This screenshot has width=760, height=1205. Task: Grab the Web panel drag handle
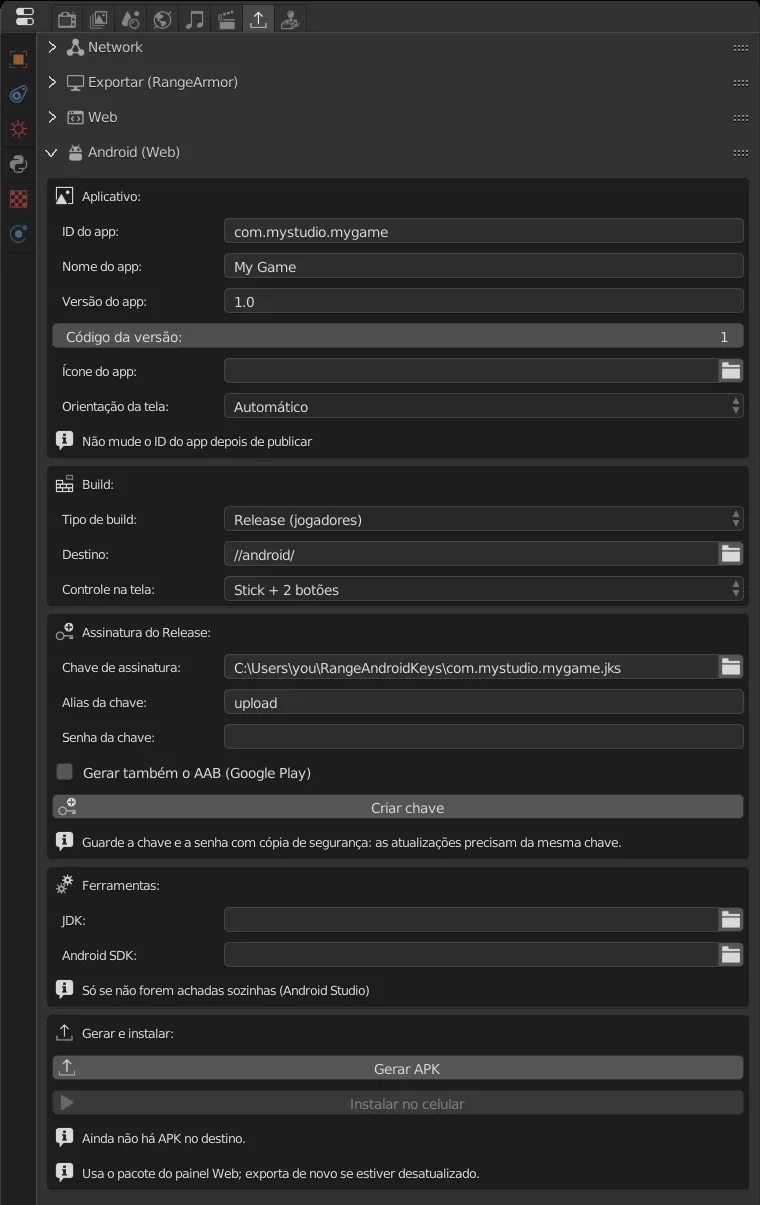coord(740,117)
